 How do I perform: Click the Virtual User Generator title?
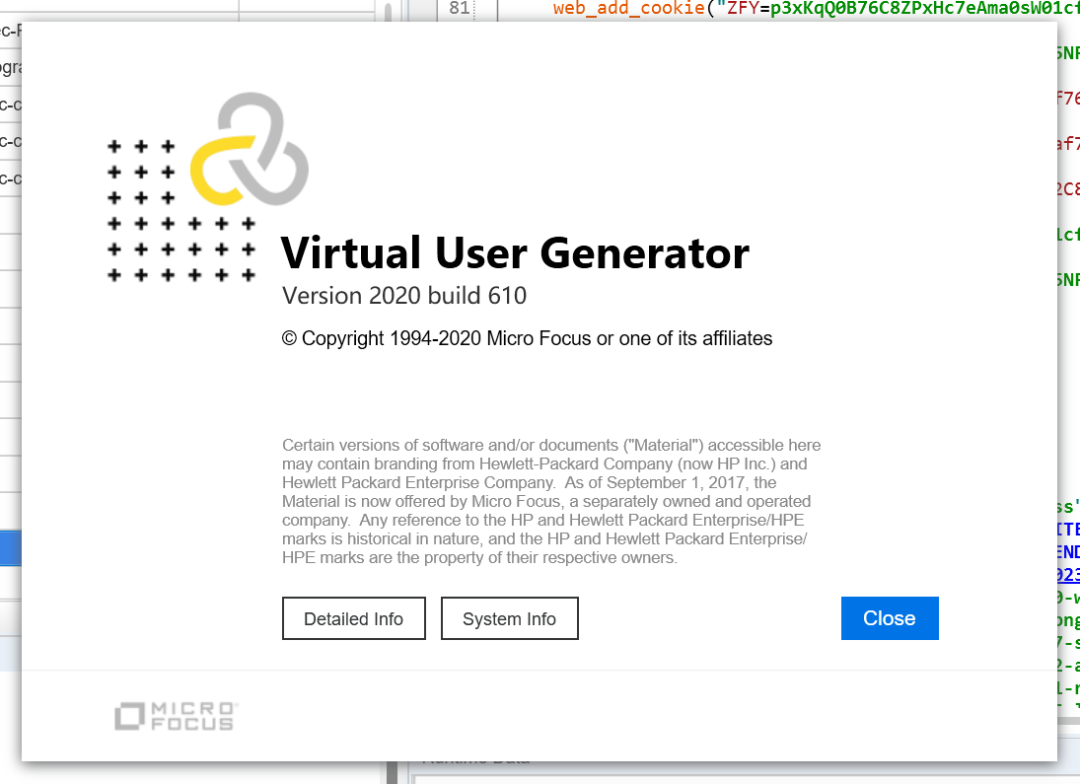pyautogui.click(x=514, y=253)
